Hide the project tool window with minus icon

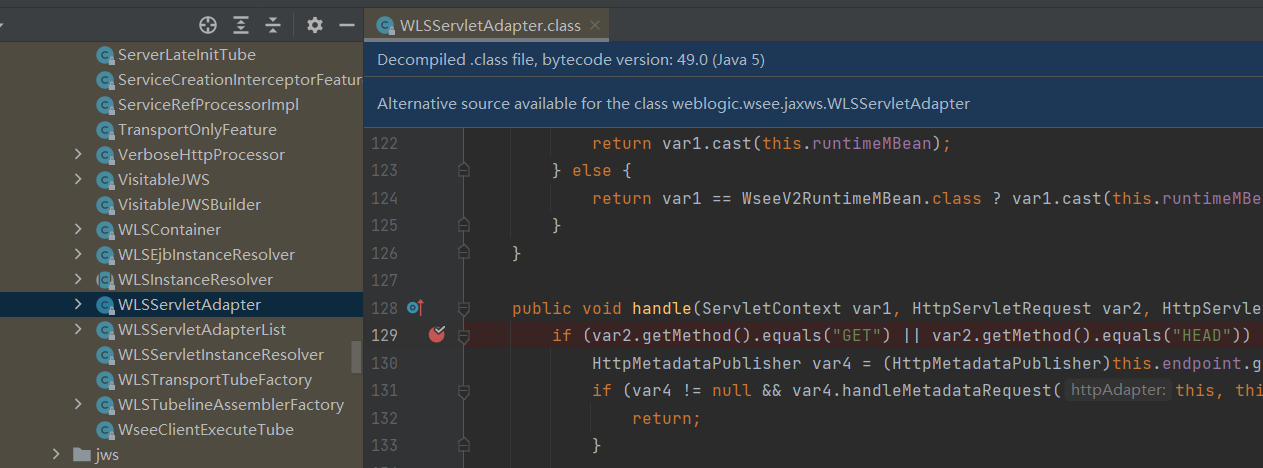[347, 25]
